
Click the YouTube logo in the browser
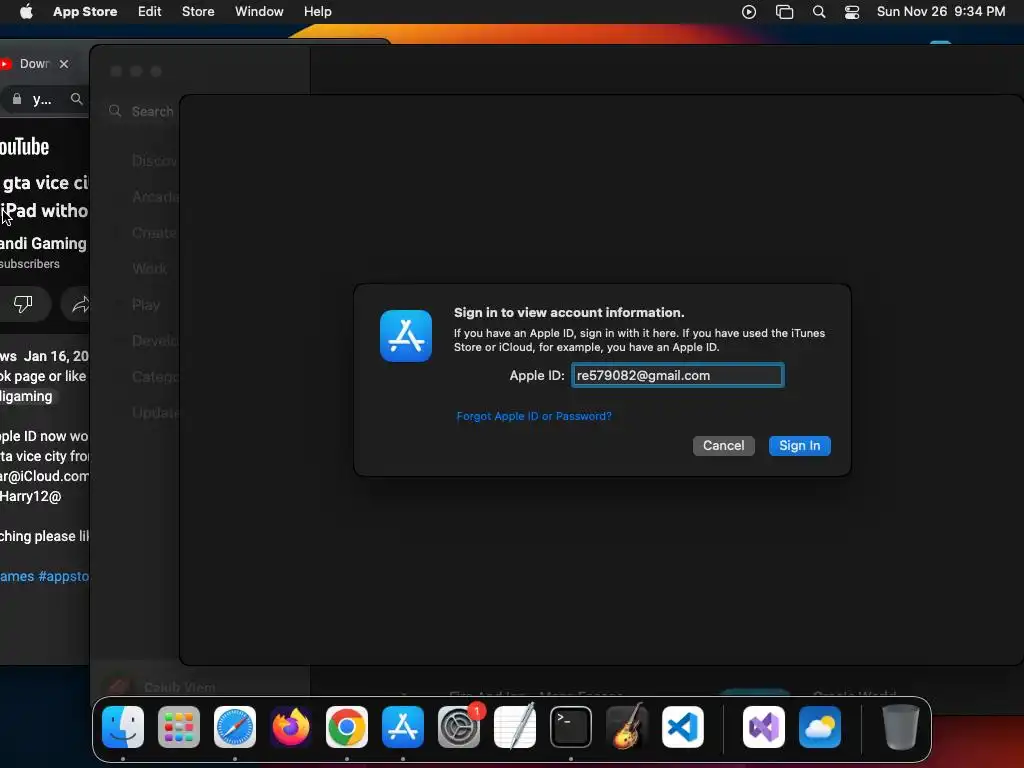click(x=24, y=147)
